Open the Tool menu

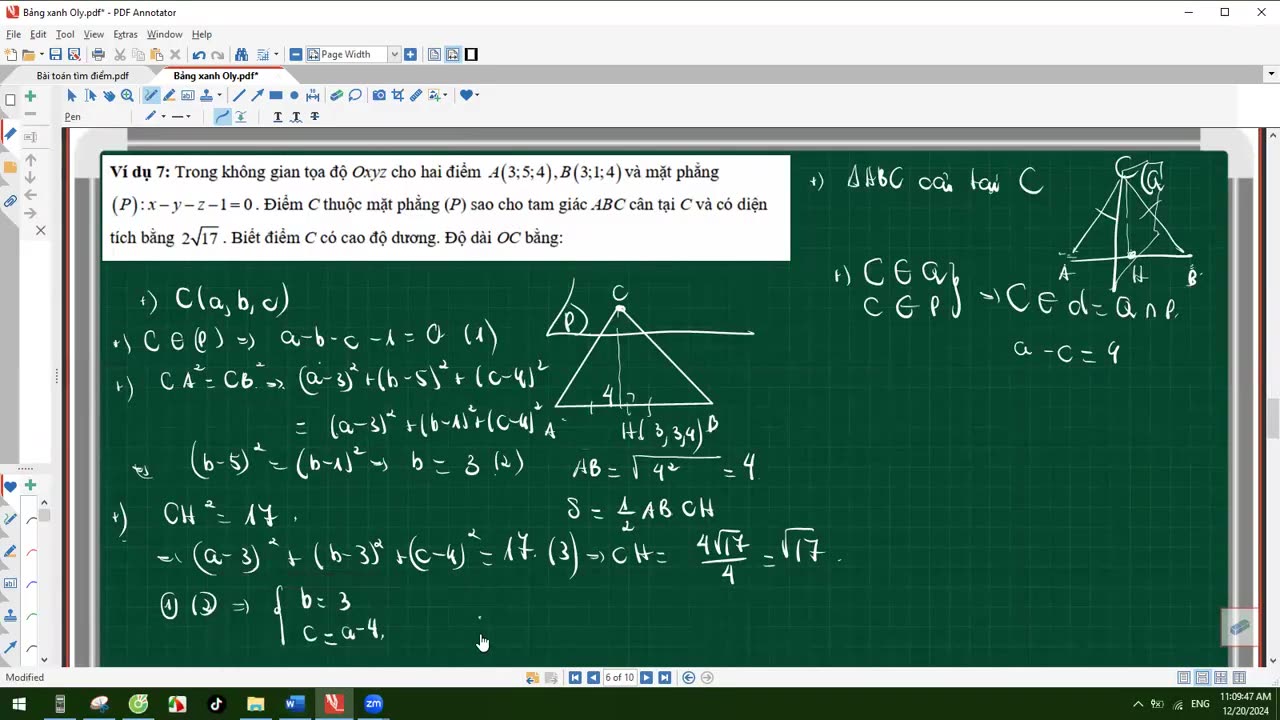pyautogui.click(x=65, y=34)
